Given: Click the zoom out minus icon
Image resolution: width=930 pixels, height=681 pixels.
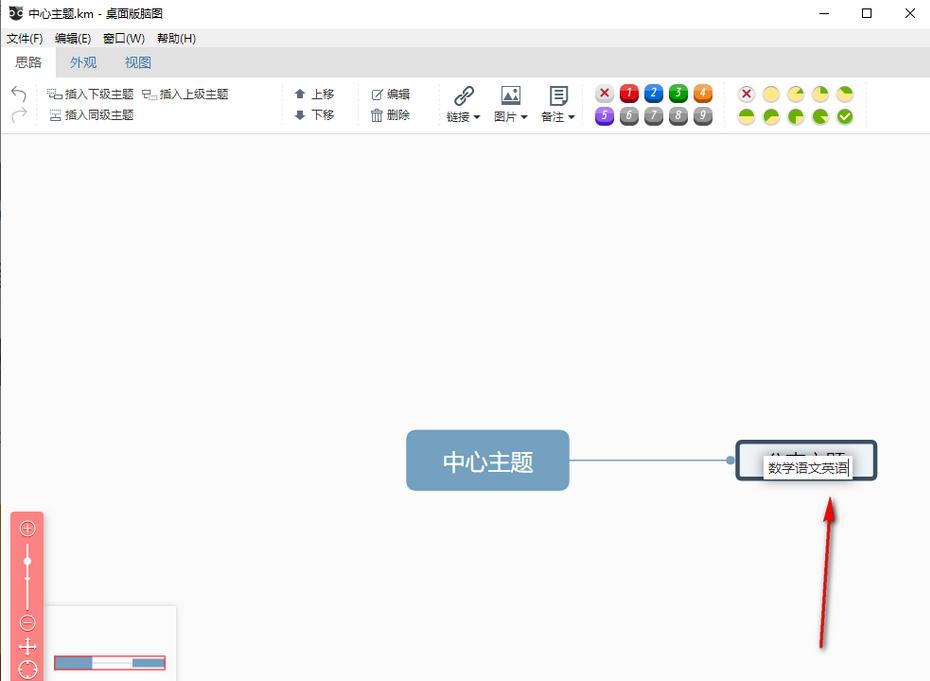Looking at the screenshot, I should coord(28,623).
